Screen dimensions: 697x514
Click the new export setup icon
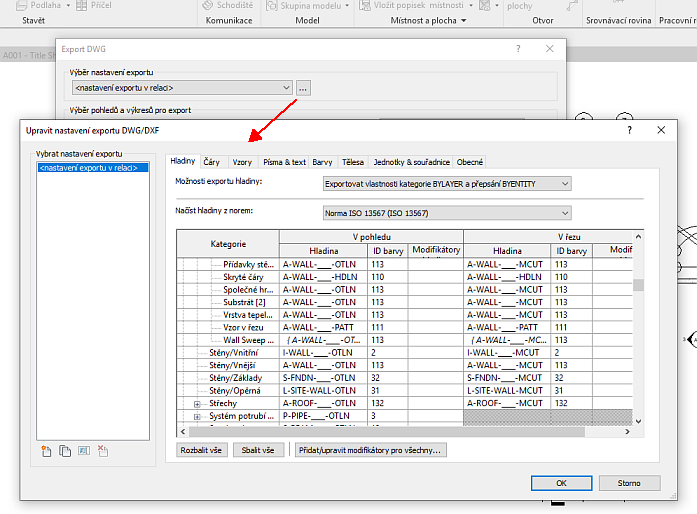coord(46,451)
